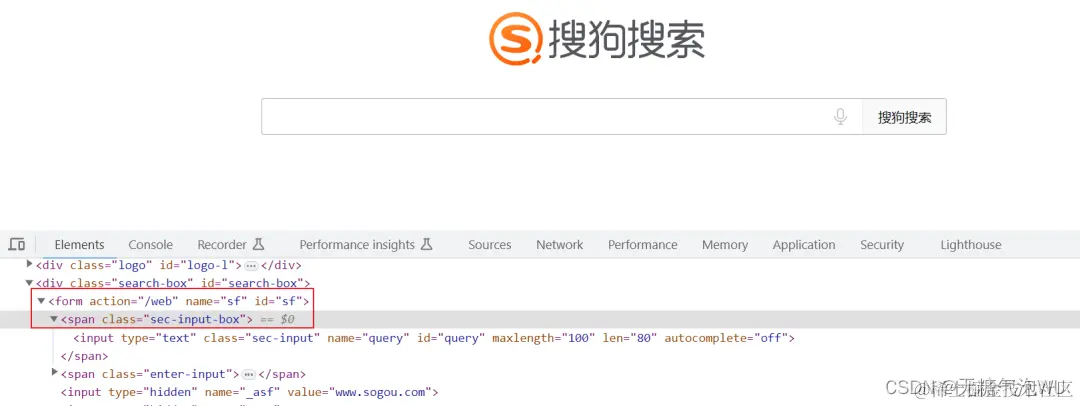Open the Recorder tab

point(222,245)
